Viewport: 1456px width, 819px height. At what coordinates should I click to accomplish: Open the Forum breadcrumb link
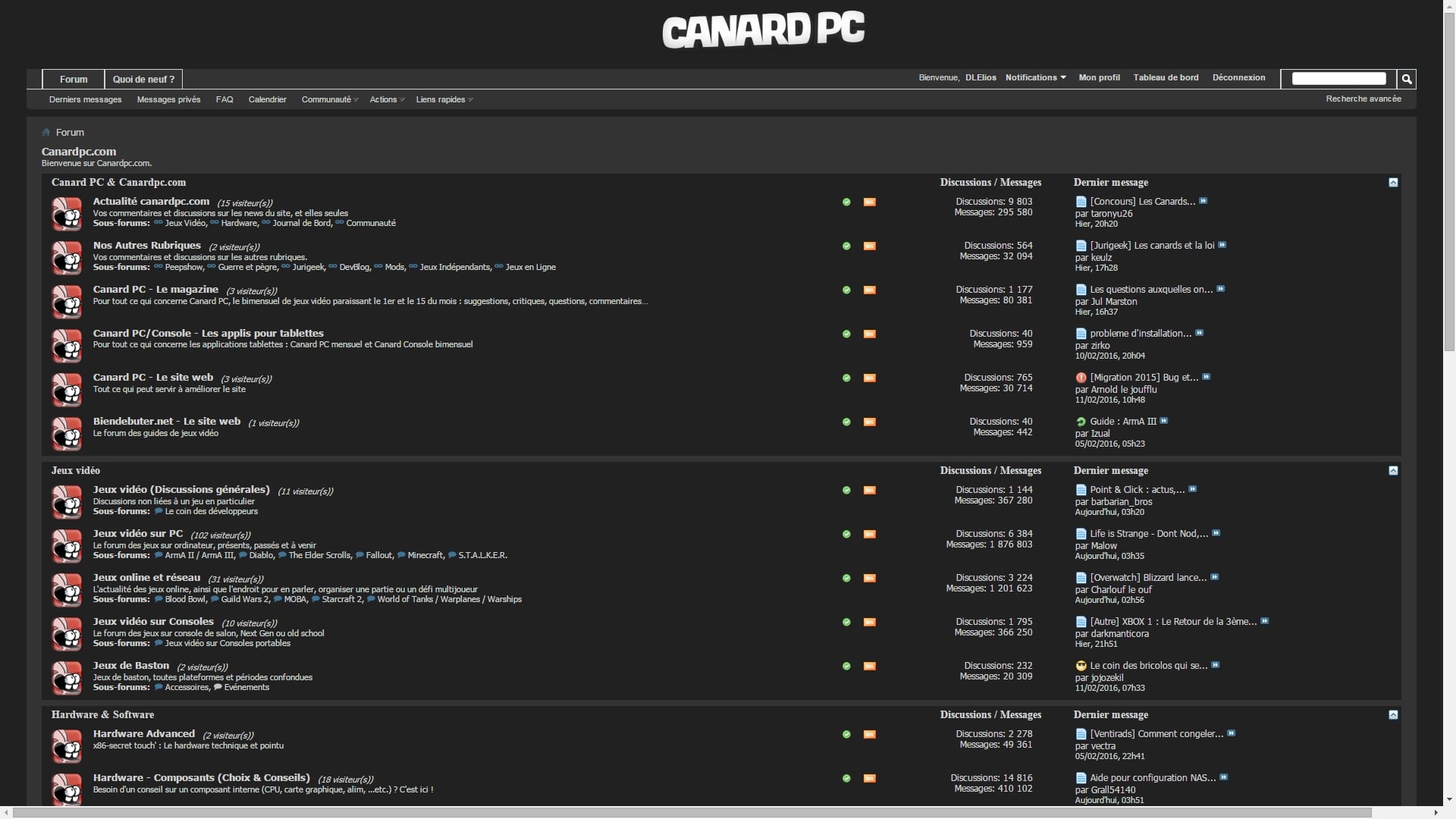pos(70,132)
